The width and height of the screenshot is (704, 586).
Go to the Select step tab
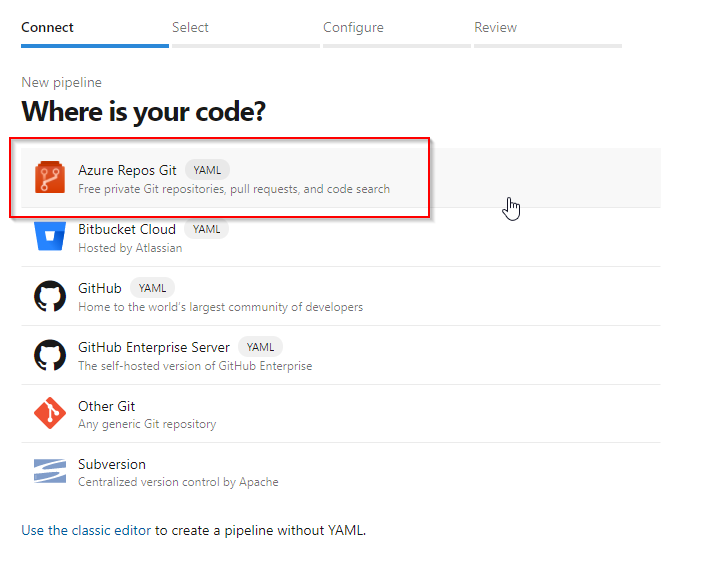(x=246, y=33)
